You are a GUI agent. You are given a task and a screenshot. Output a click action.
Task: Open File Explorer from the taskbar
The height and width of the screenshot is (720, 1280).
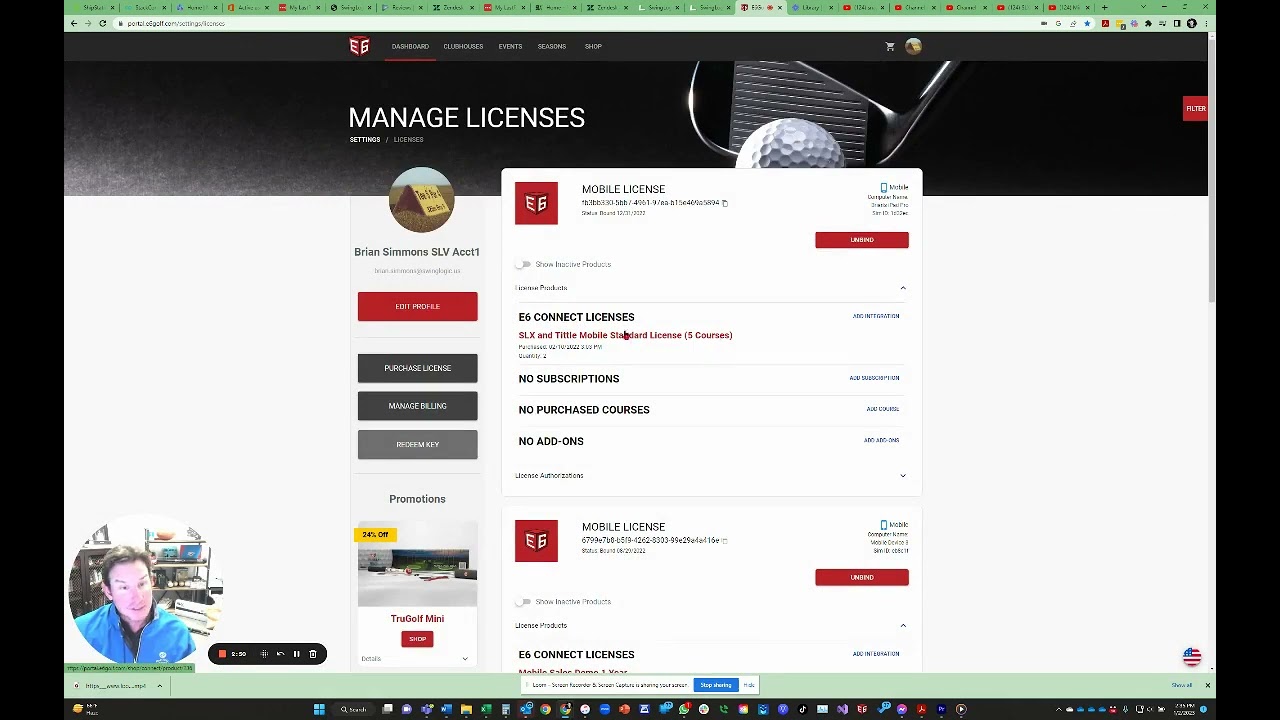tap(466, 710)
